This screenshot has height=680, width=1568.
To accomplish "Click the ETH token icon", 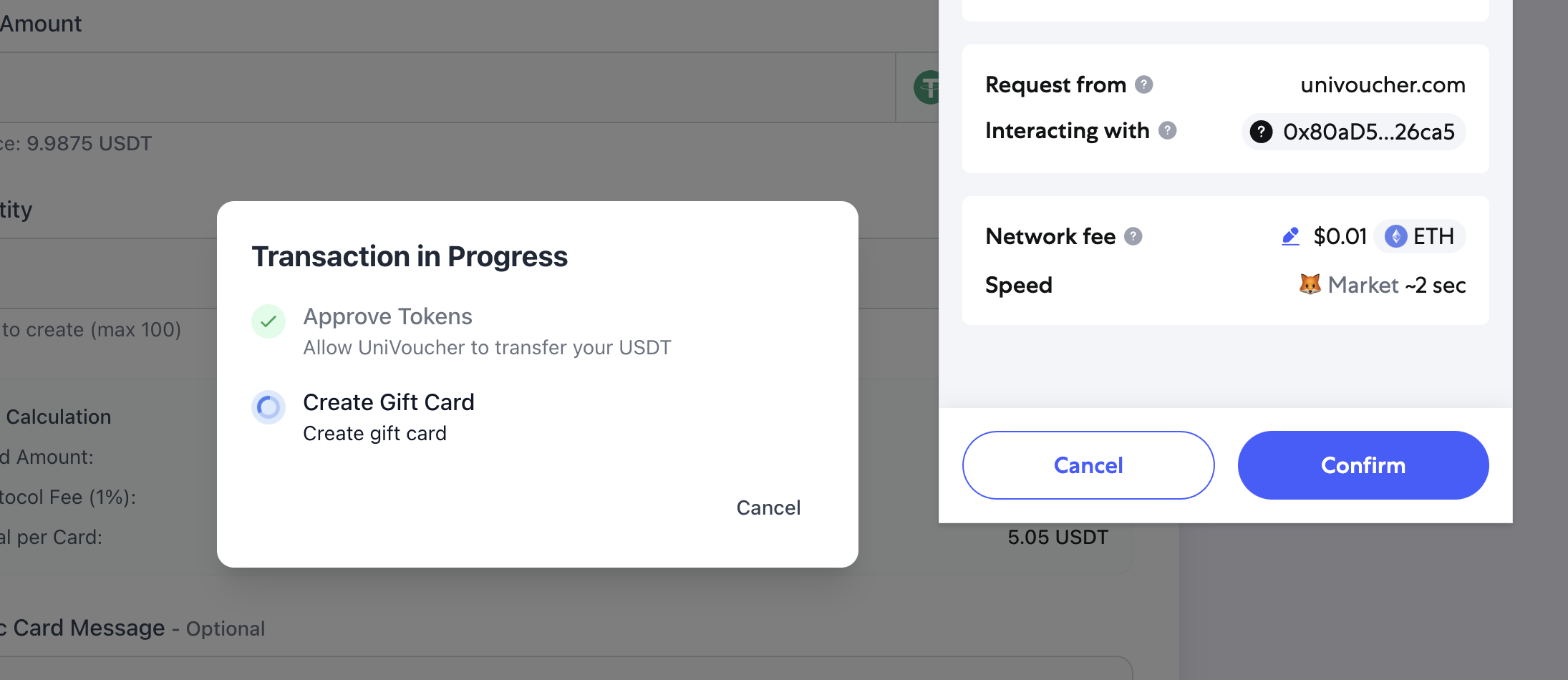I will (x=1395, y=236).
